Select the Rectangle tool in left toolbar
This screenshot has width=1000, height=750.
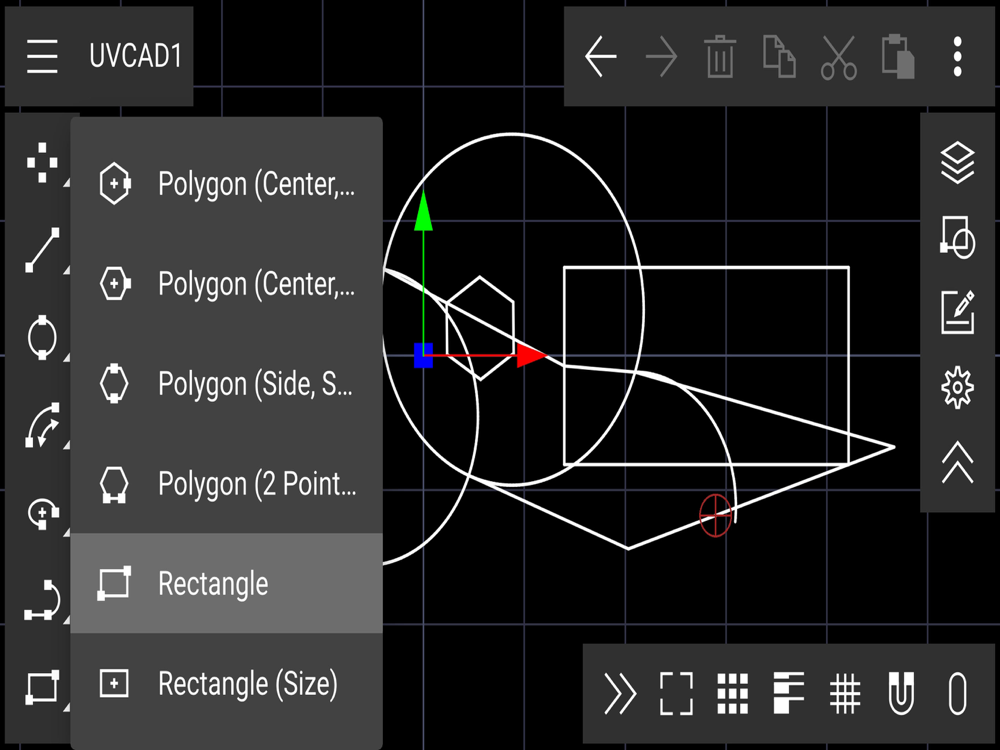pyautogui.click(x=42, y=687)
